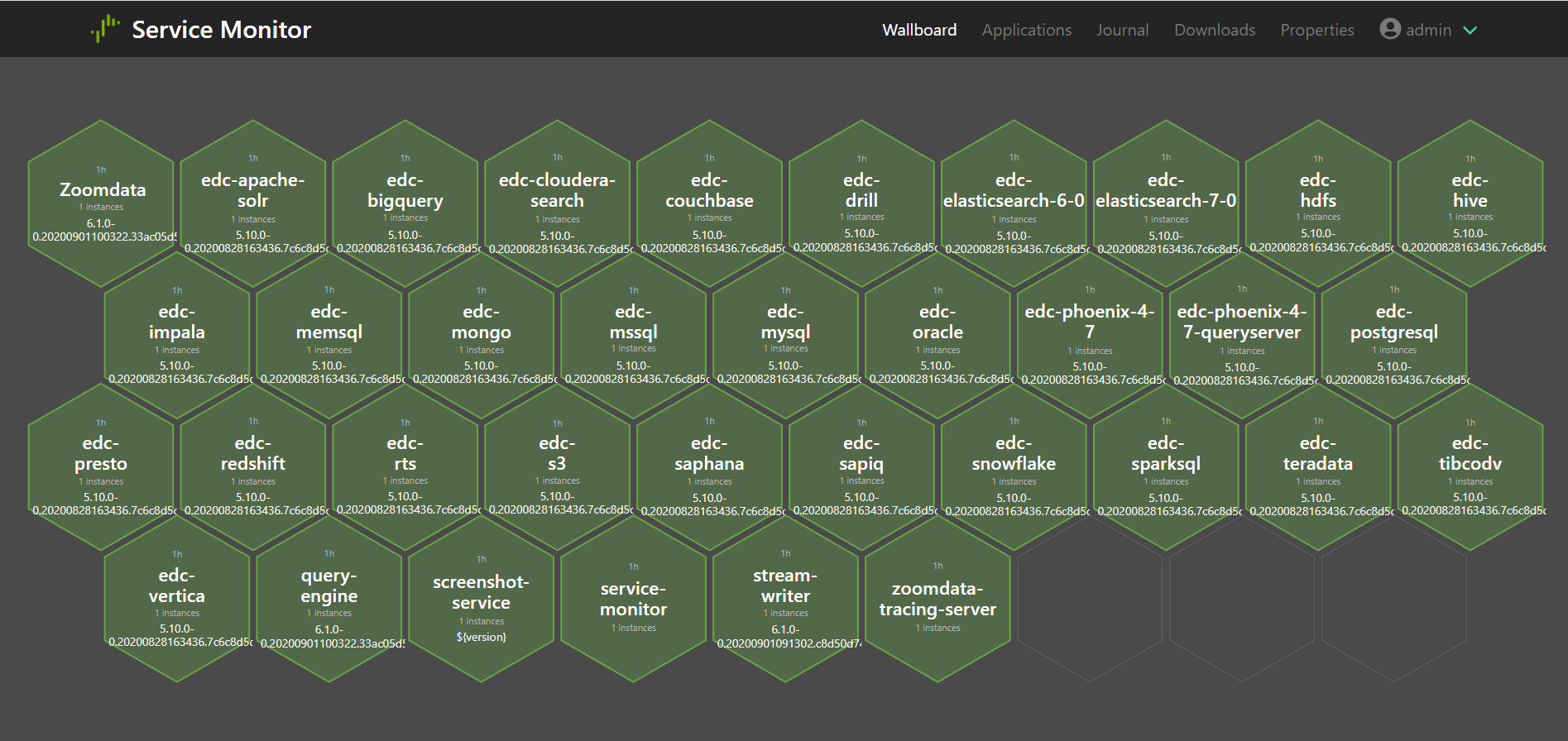Open the Applications menu item
Image resolution: width=1568 pixels, height=741 pixels.
pos(1027,30)
